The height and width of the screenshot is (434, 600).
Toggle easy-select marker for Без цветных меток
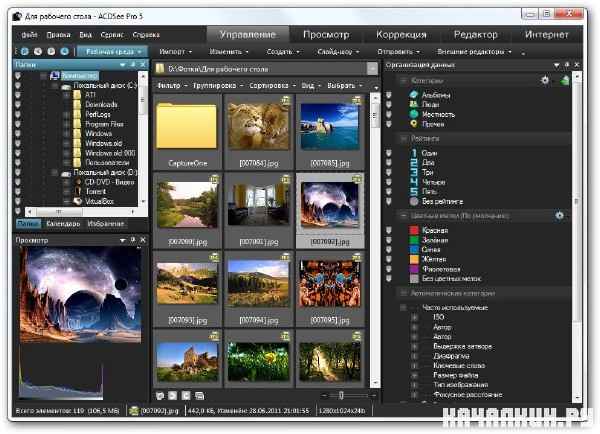(x=389, y=279)
